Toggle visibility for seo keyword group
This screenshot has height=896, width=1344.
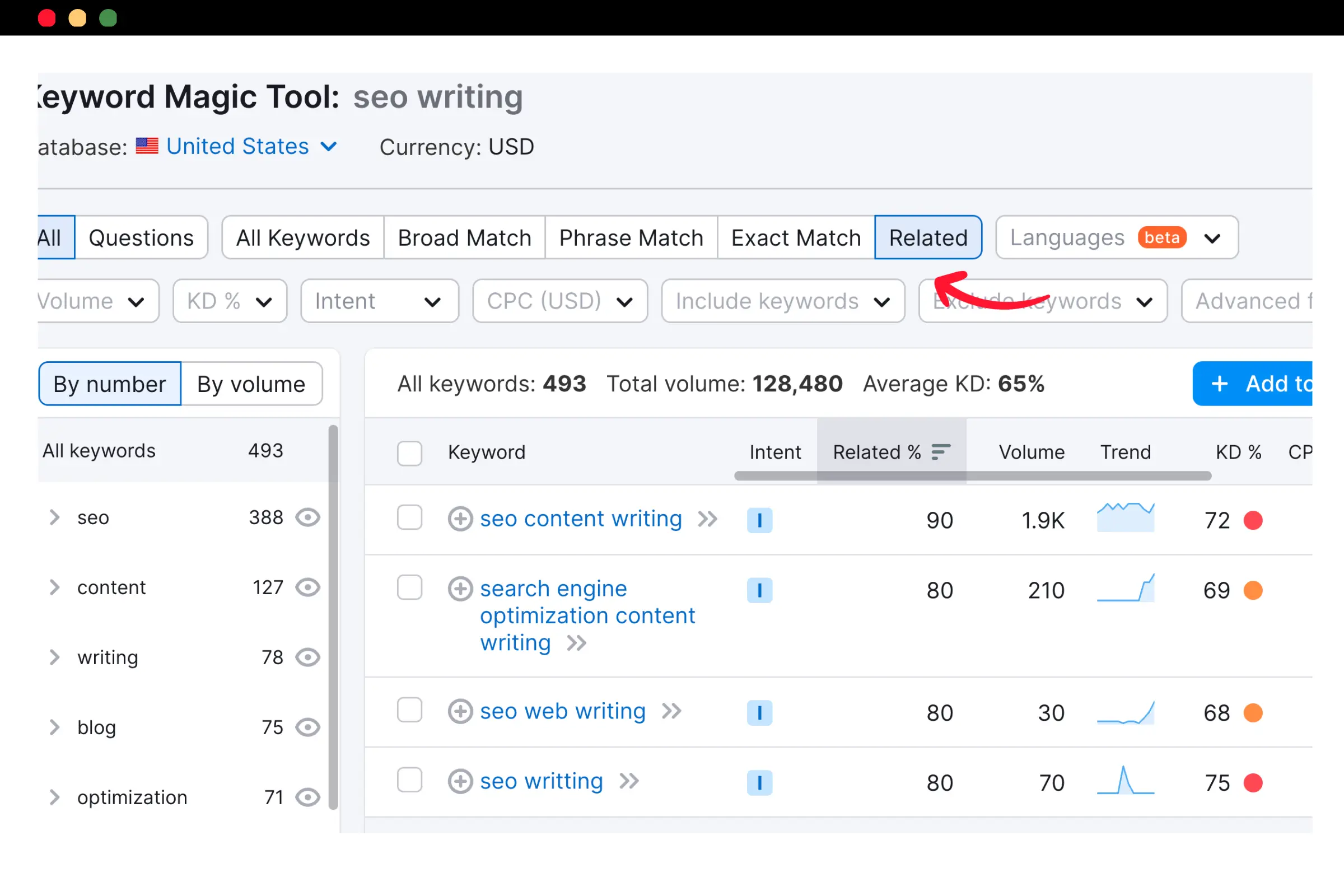(x=308, y=518)
